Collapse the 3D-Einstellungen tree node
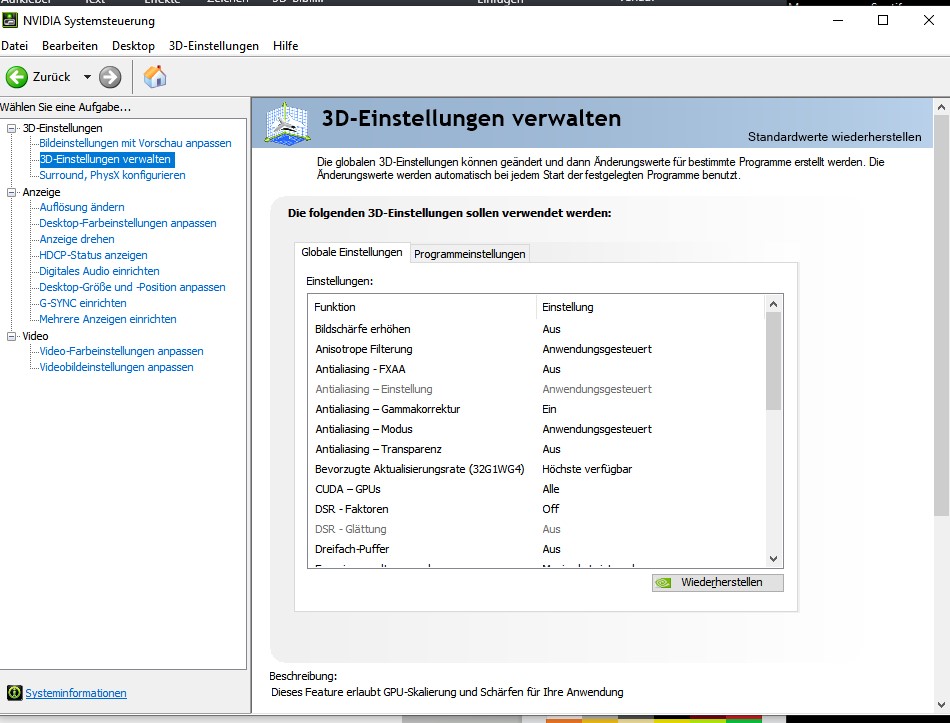 click(x=11, y=128)
